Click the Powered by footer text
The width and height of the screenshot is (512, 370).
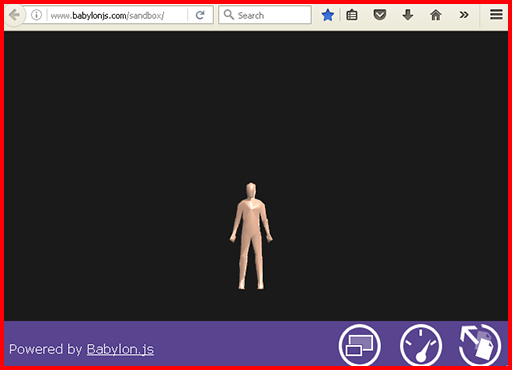45,349
